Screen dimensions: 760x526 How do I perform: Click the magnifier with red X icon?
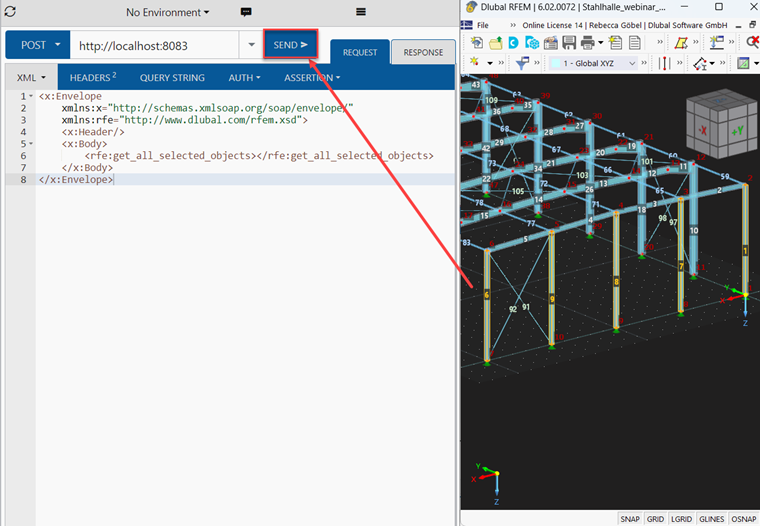pos(753,43)
